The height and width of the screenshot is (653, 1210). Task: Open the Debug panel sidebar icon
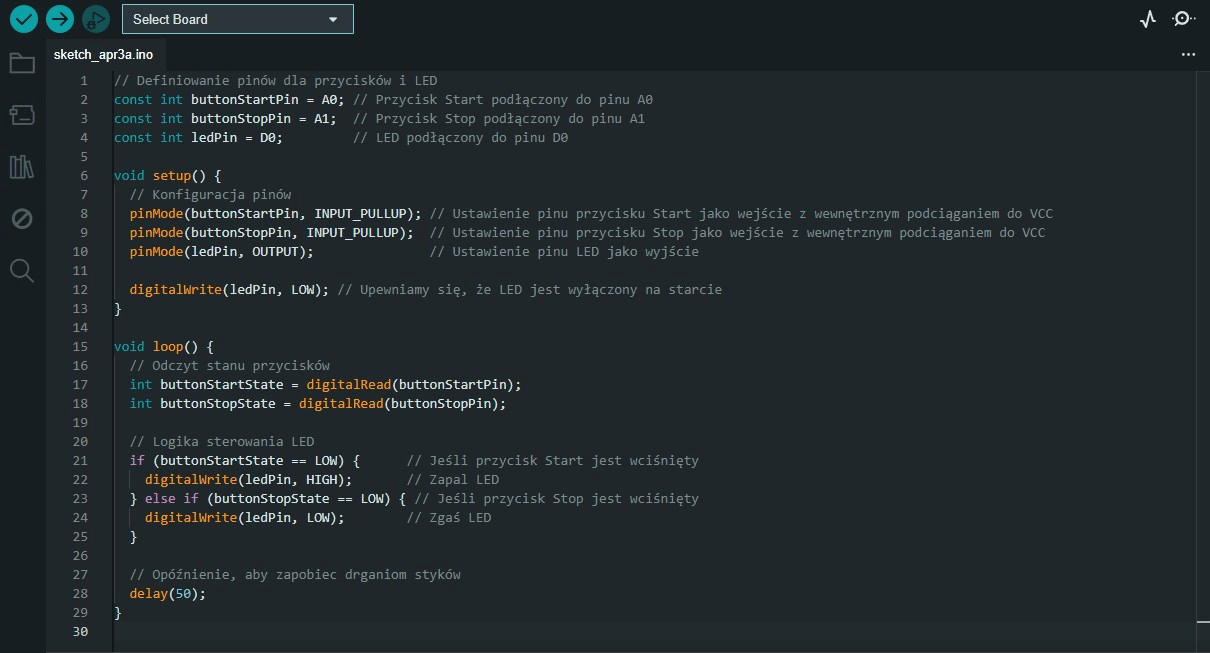coord(22,218)
